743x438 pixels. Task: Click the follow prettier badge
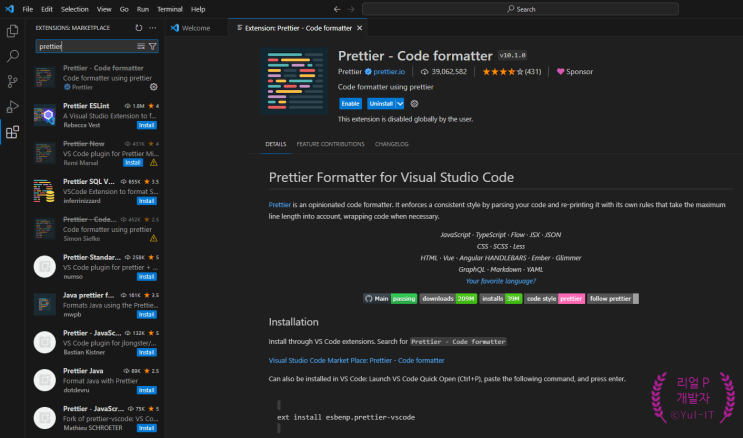(613, 299)
